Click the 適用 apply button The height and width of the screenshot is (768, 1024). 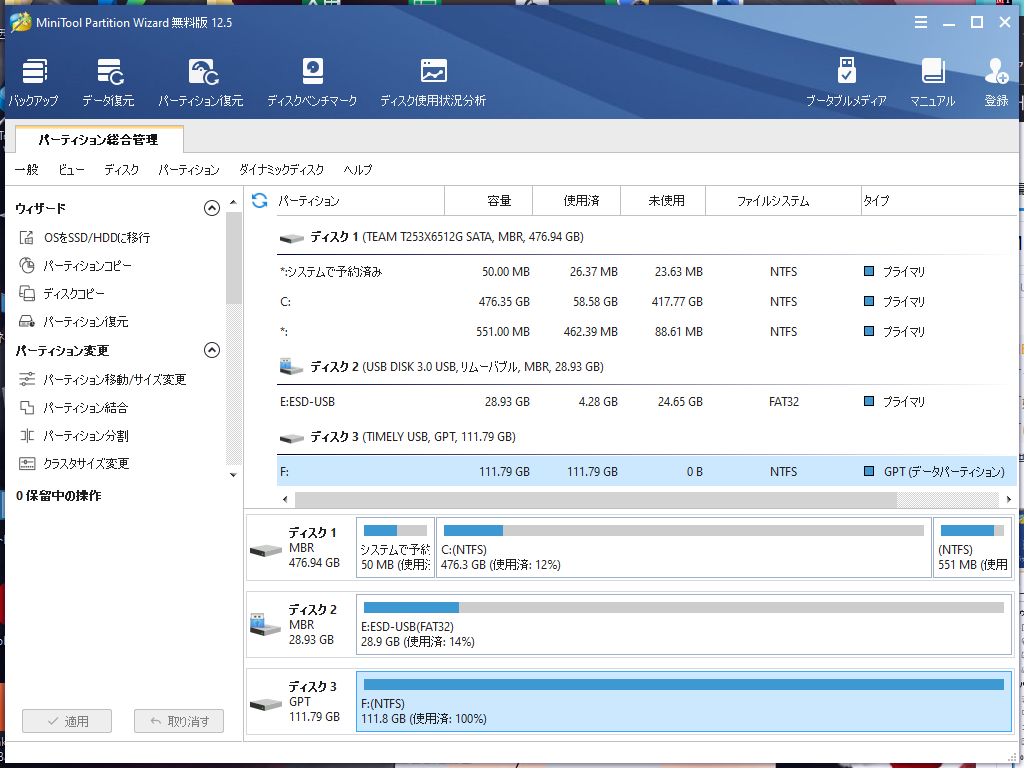(67, 721)
